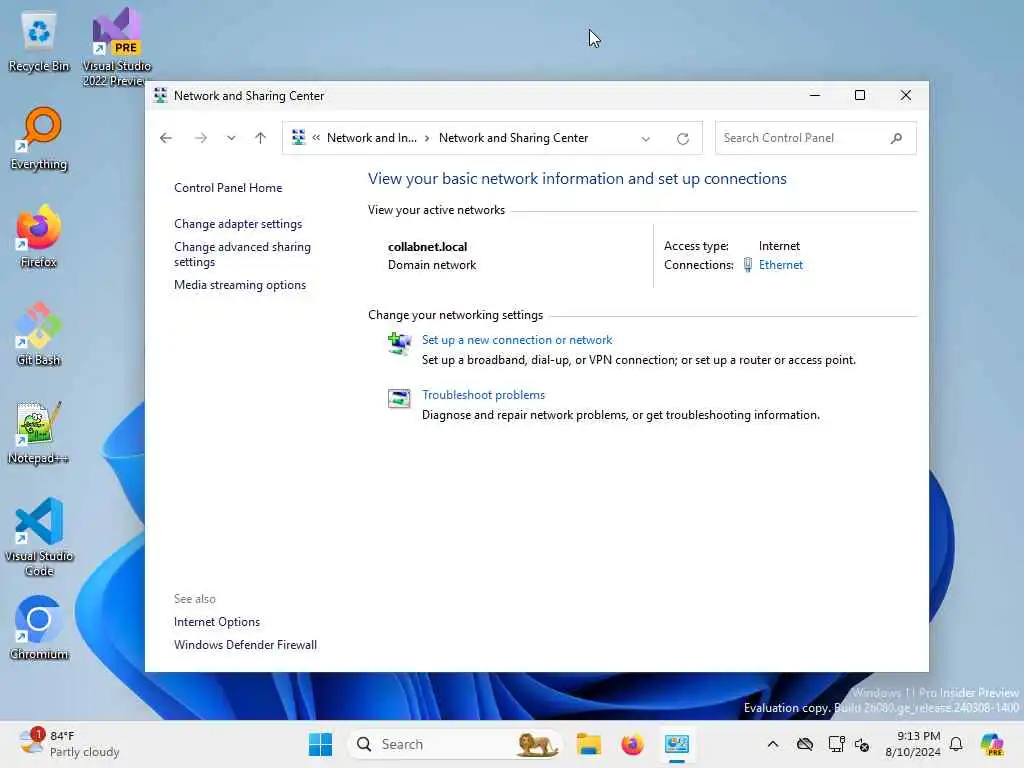Open the clock showing 9:13 PM
This screenshot has width=1024, height=768.
[x=912, y=744]
